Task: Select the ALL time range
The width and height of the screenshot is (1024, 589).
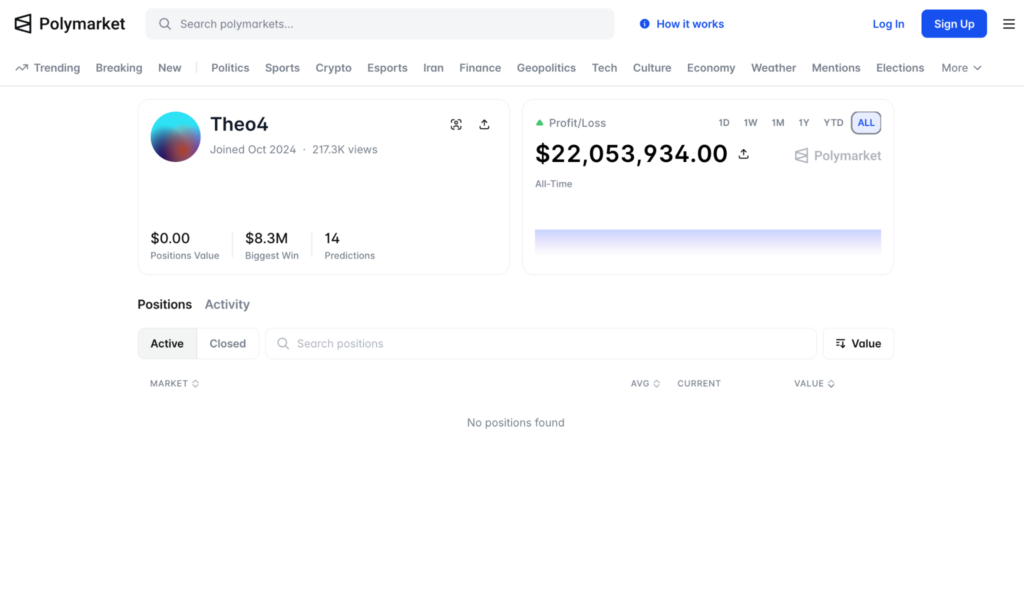Action: [x=866, y=123]
